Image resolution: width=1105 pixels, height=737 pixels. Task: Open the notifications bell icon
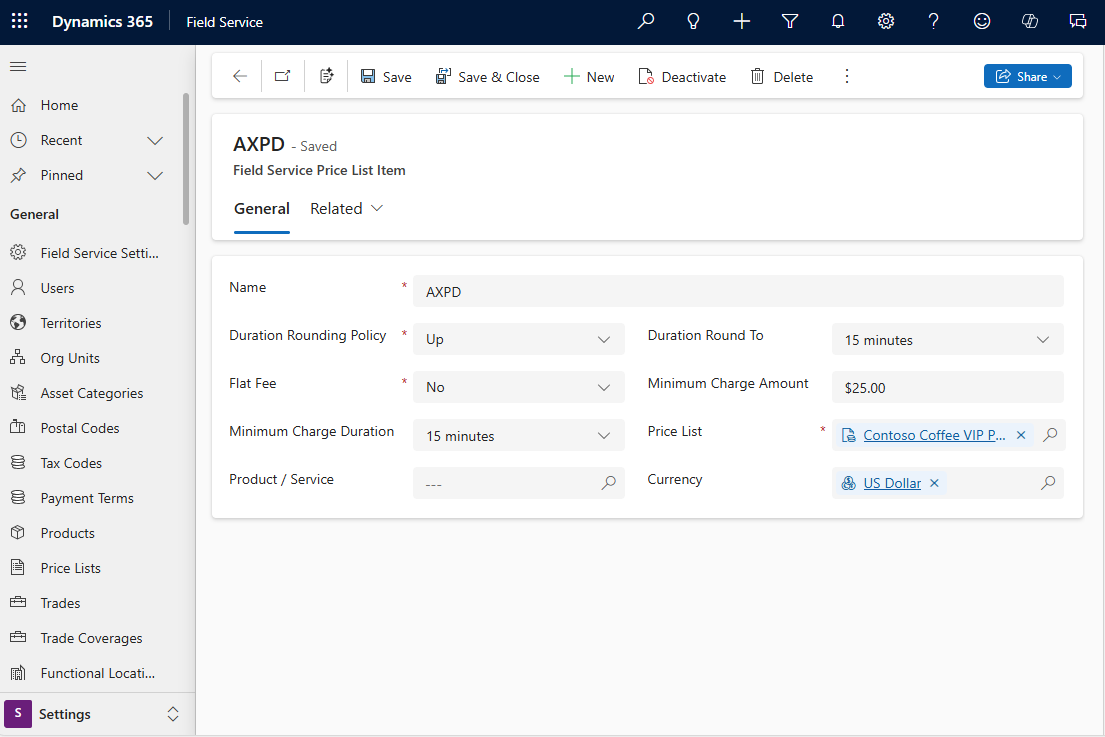837,21
